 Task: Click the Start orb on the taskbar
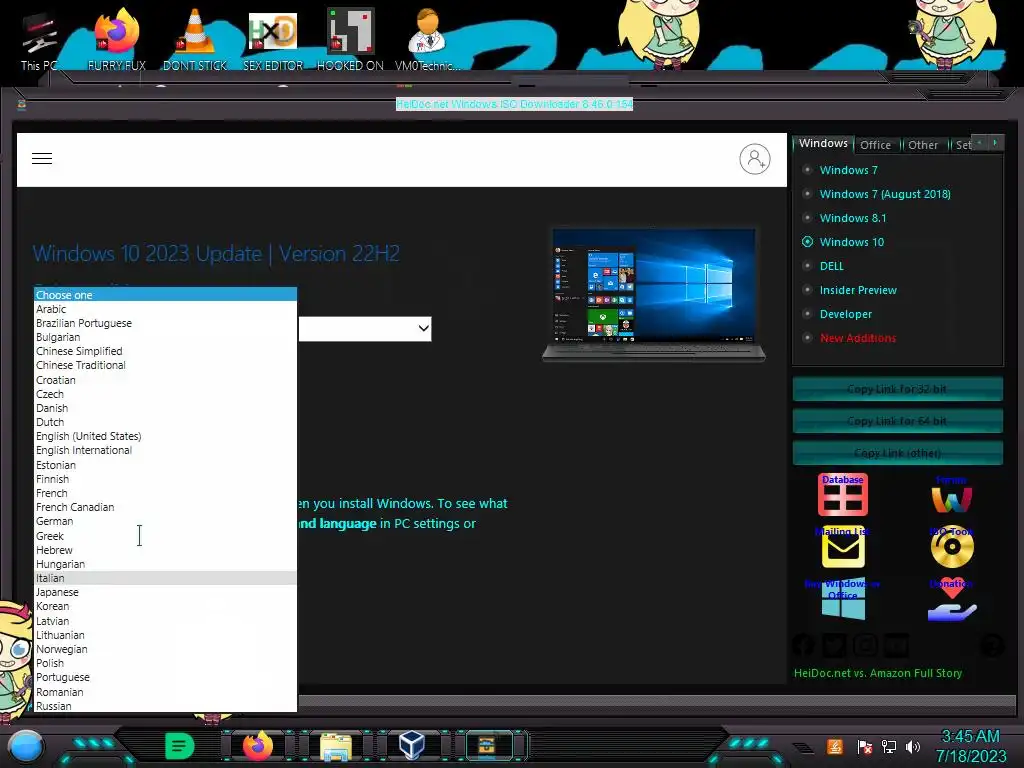pyautogui.click(x=26, y=746)
